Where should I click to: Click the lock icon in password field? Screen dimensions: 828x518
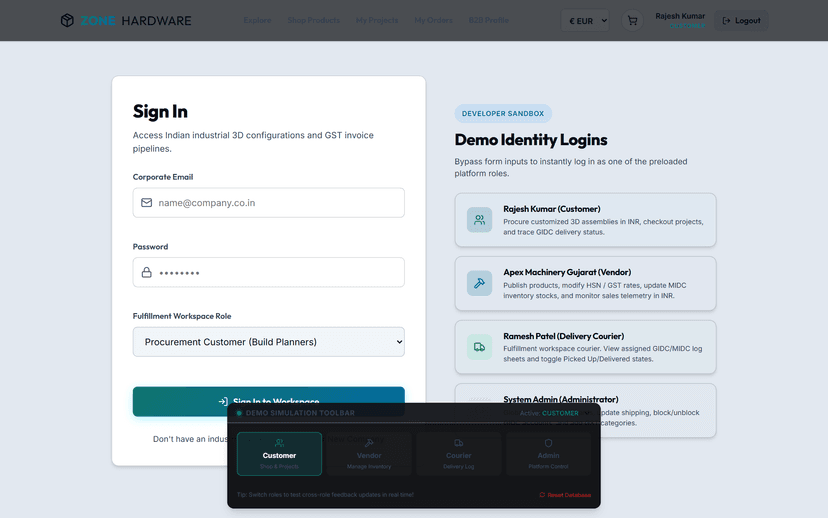click(146, 272)
